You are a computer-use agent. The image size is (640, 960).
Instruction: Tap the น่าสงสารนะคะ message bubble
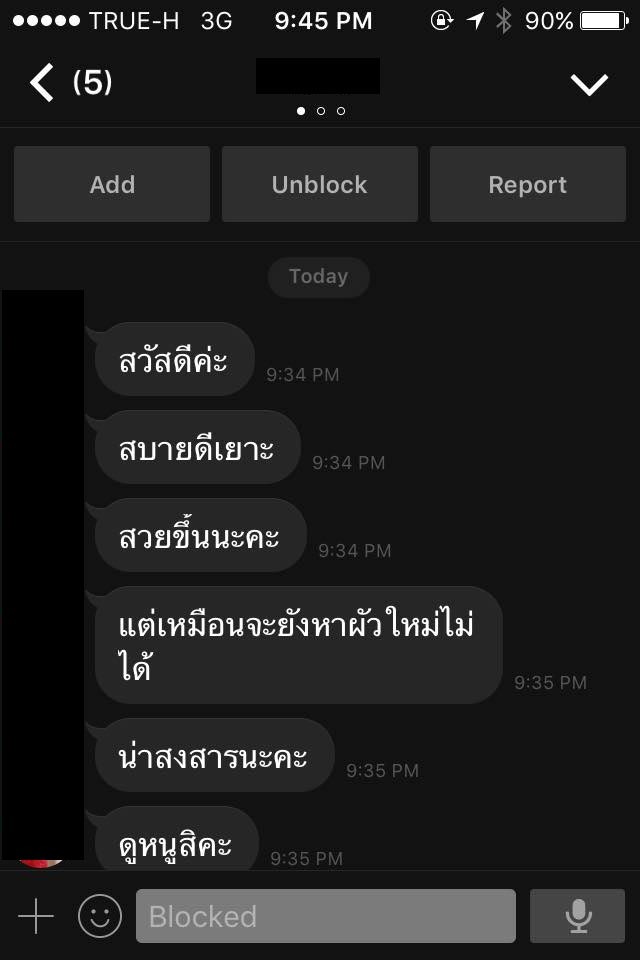tap(214, 756)
